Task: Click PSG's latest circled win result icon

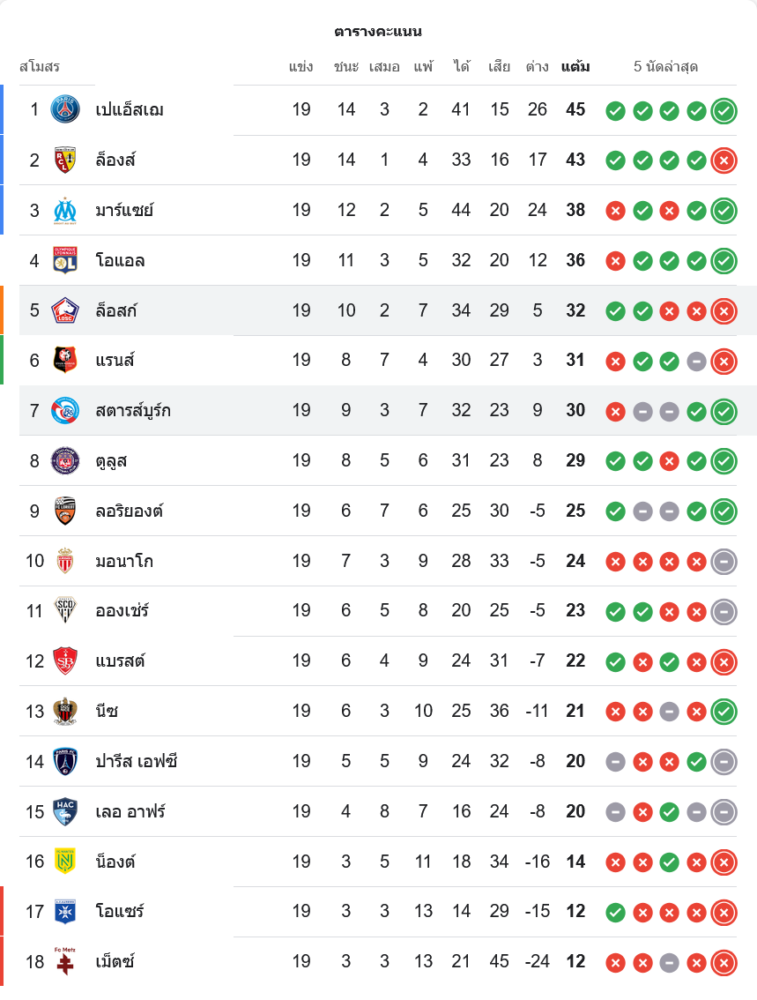Action: point(724,110)
